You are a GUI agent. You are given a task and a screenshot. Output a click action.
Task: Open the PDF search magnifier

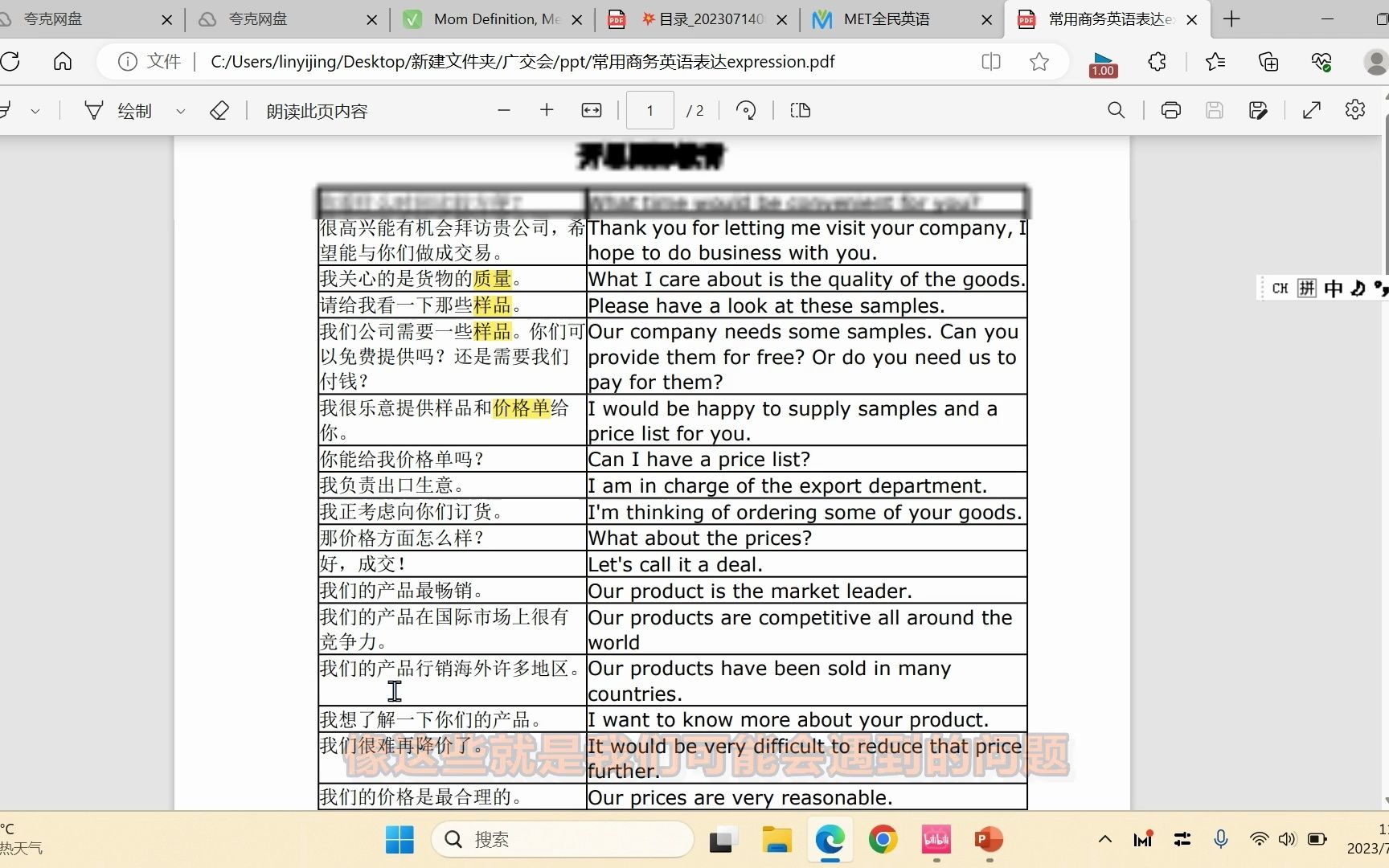click(x=1117, y=110)
